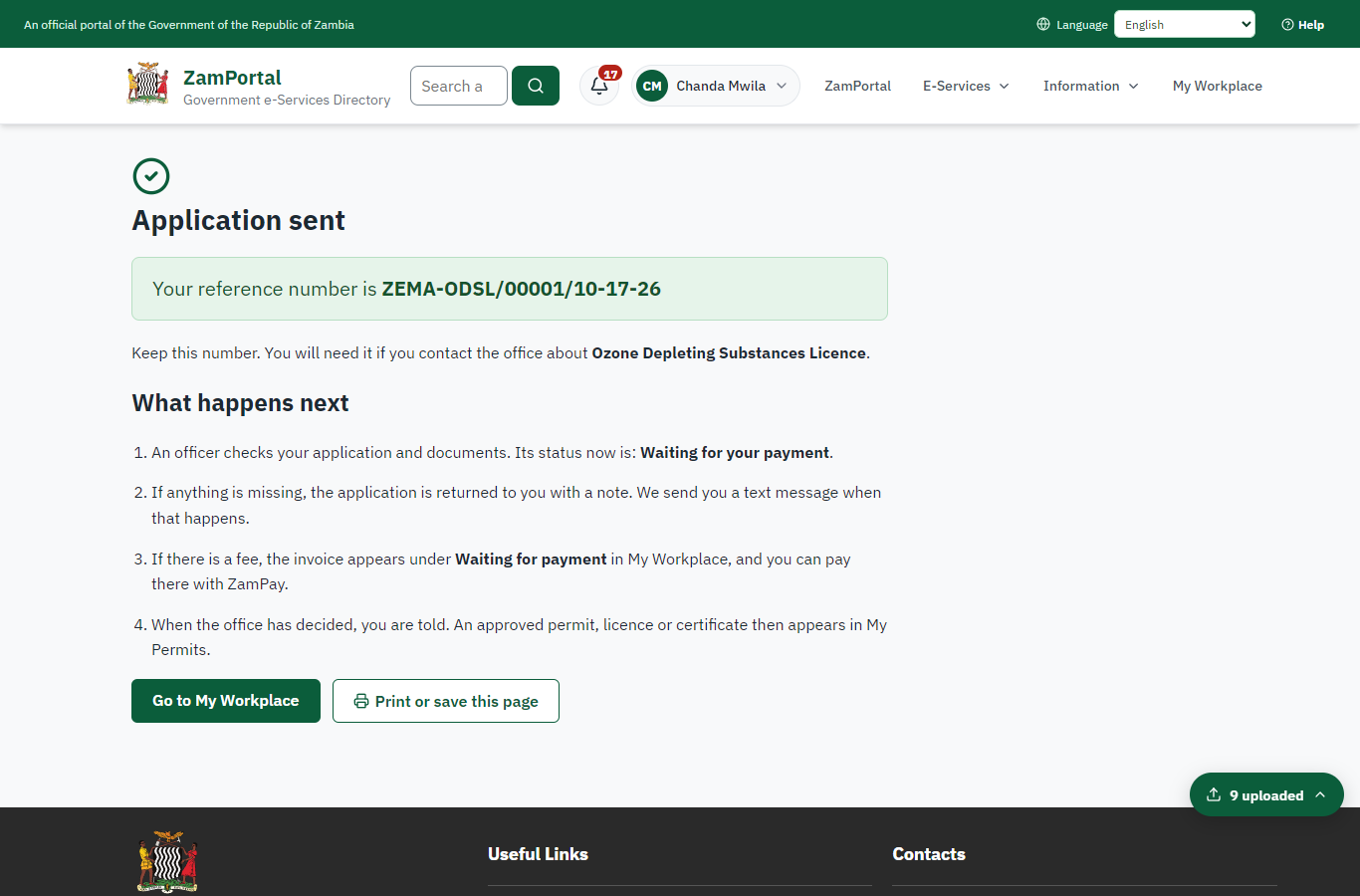Image resolution: width=1360 pixels, height=896 pixels.
Task: Click Go to My Workplace button
Action: coord(226,701)
